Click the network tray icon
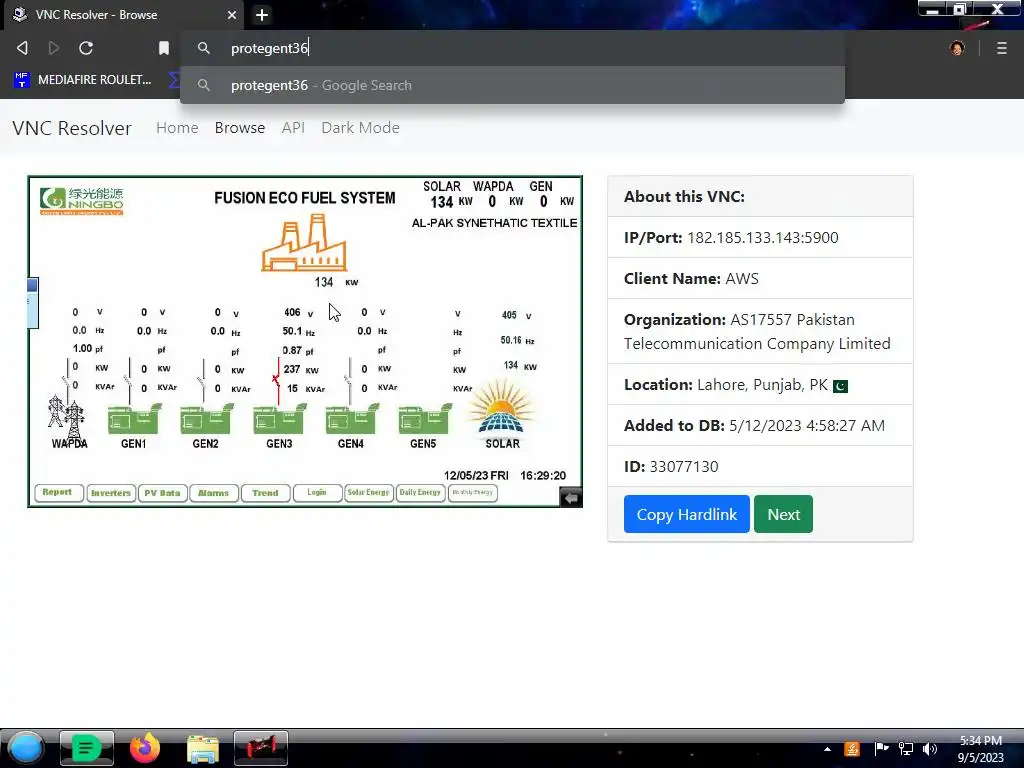This screenshot has width=1024, height=768. pos(906,749)
